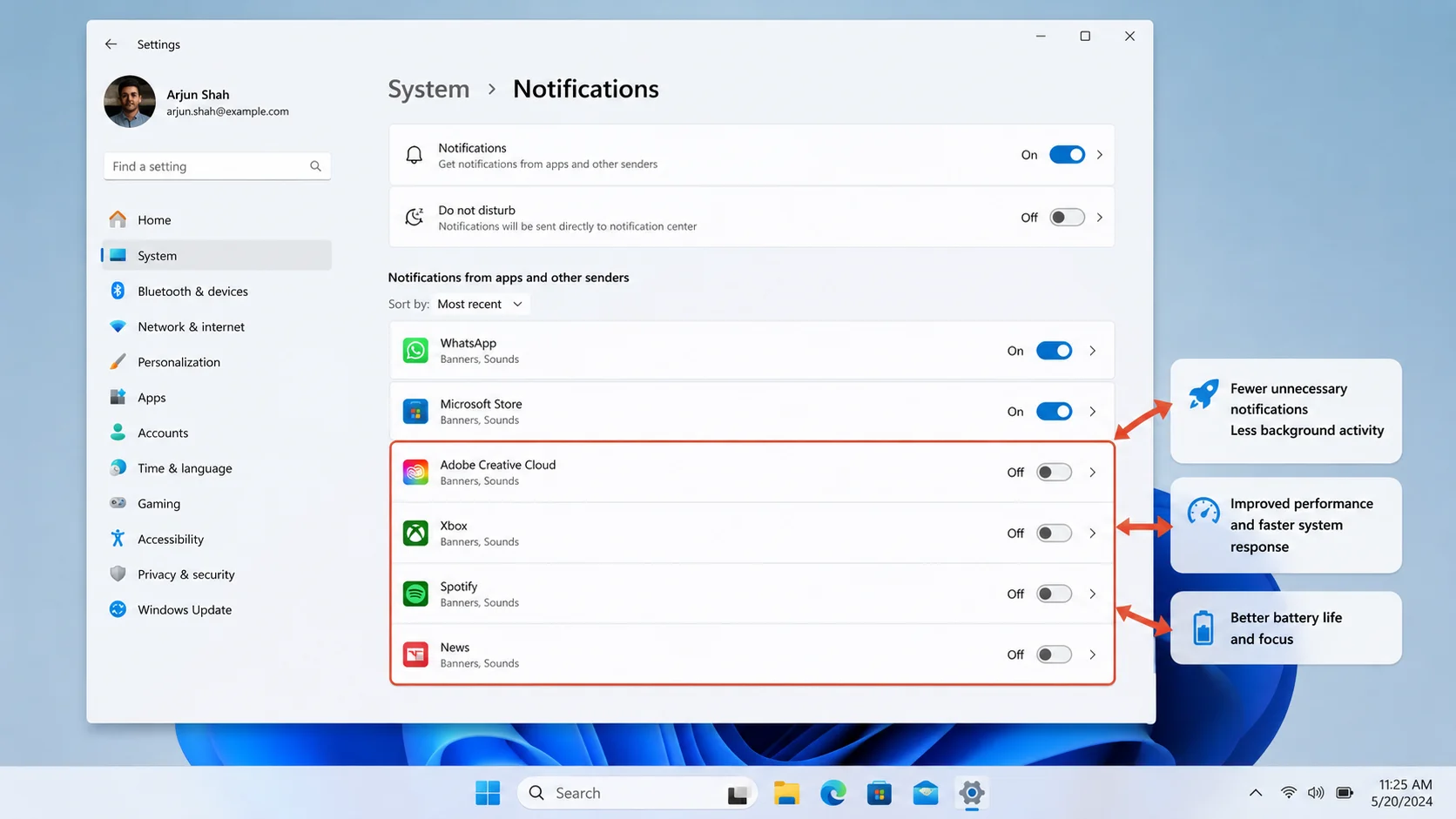Click the volume speaker tray icon

click(1316, 793)
